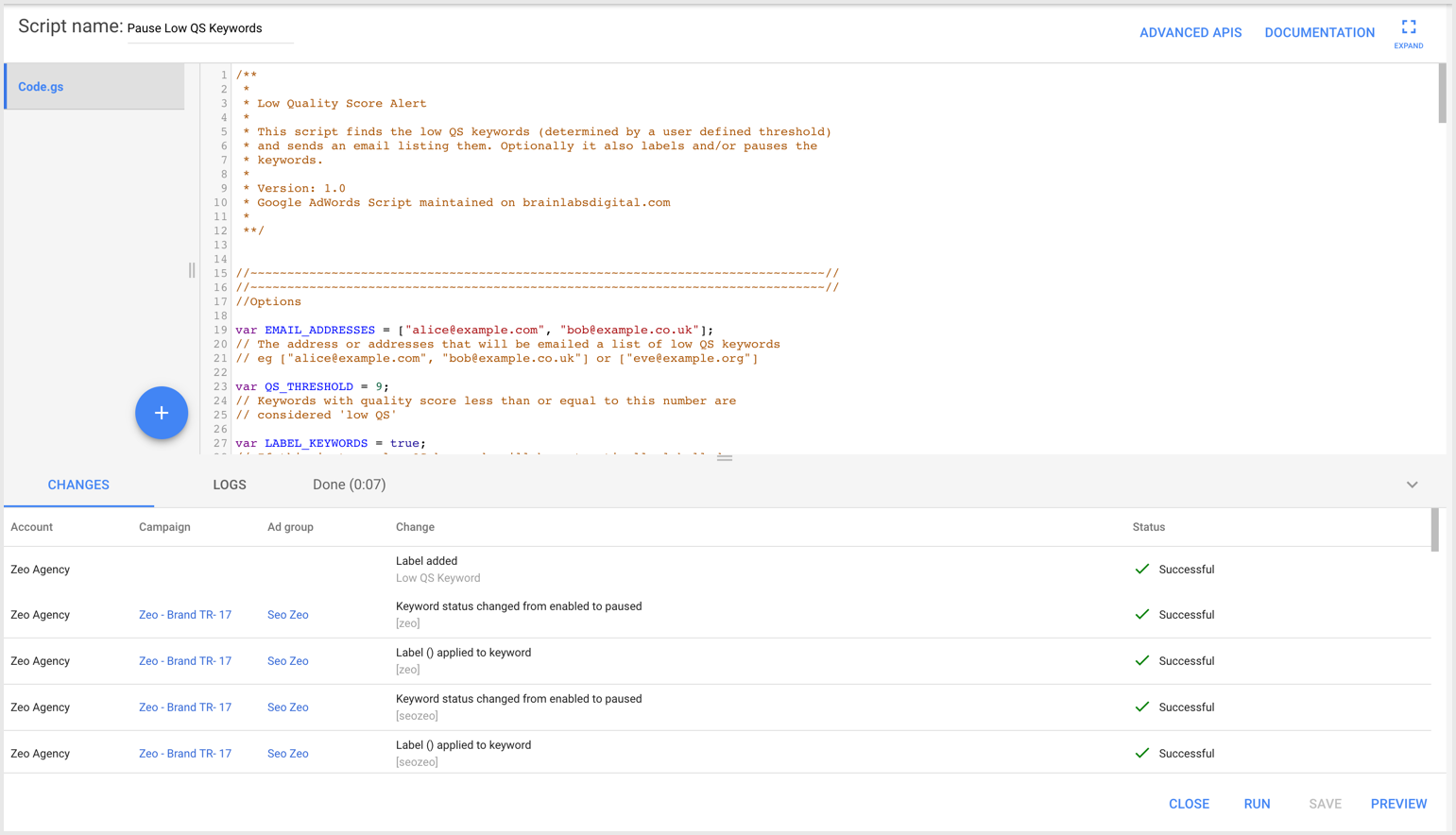Click the green checkmark on the Label added row
The height and width of the screenshot is (835, 1456).
tap(1142, 569)
